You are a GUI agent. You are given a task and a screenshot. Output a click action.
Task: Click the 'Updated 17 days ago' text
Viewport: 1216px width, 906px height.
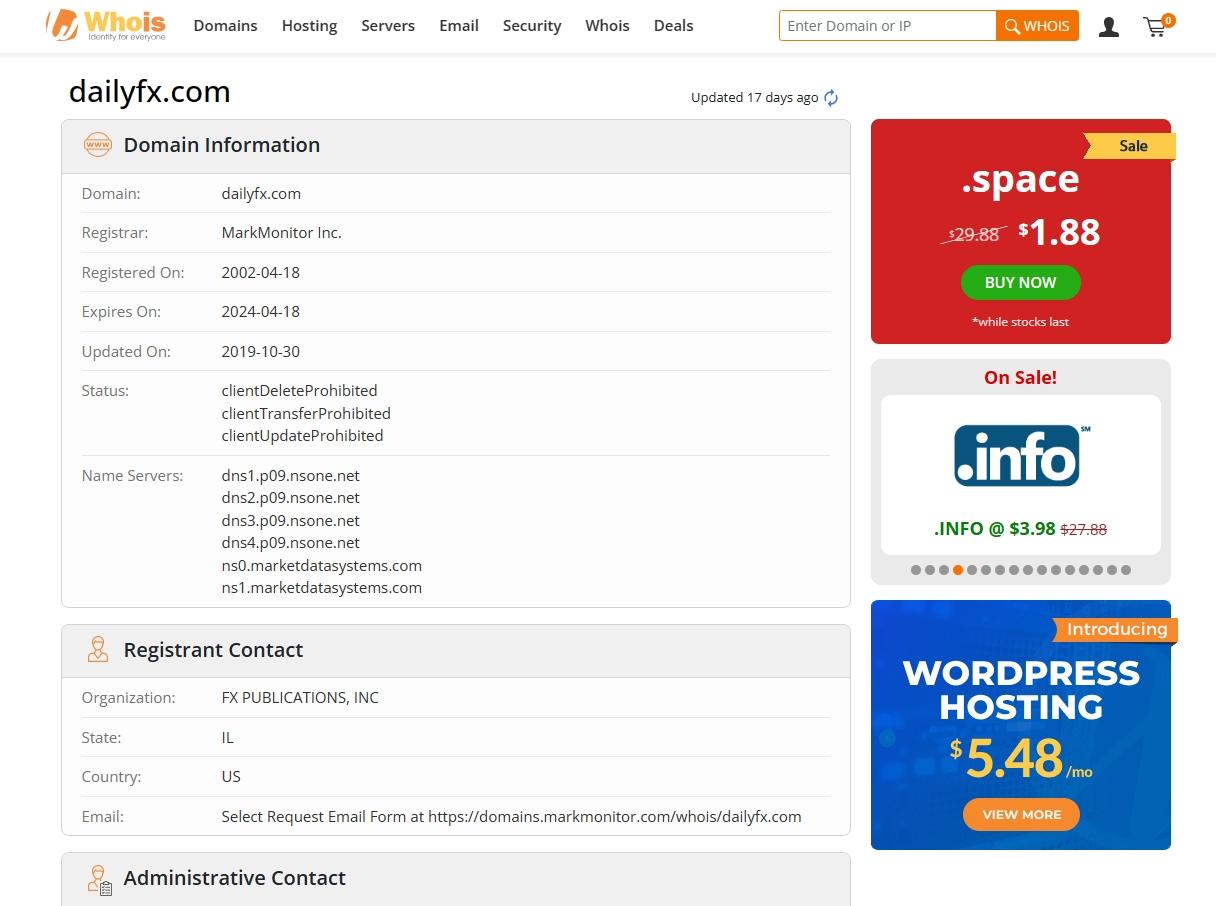tap(754, 98)
